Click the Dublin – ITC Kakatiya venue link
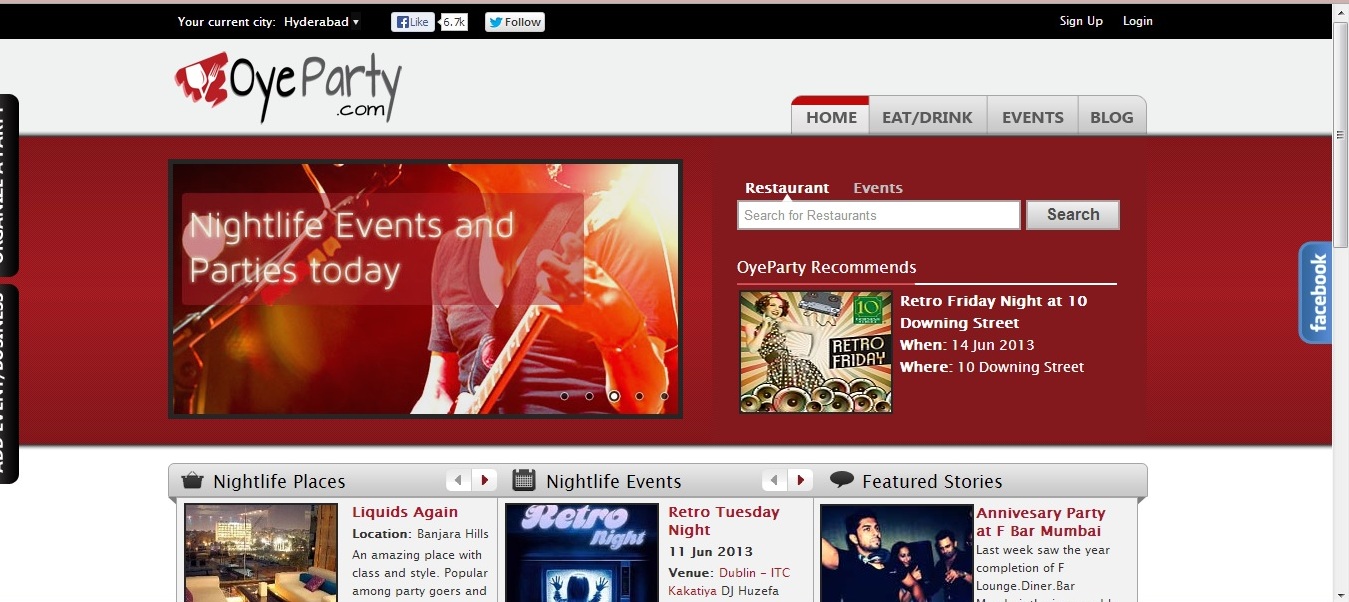This screenshot has width=1349, height=602. (729, 582)
